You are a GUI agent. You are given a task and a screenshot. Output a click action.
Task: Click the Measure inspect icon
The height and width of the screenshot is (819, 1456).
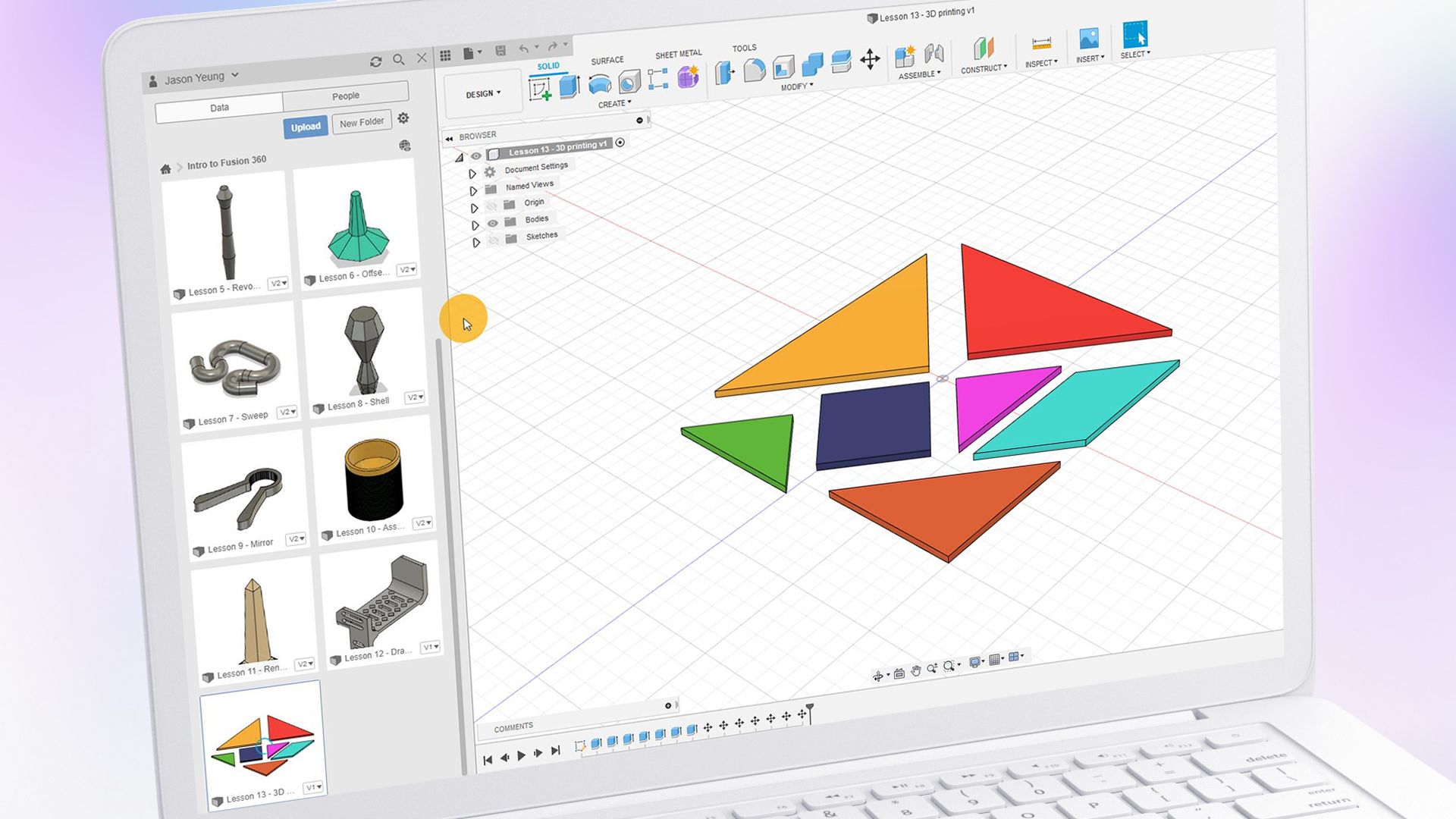1042,43
